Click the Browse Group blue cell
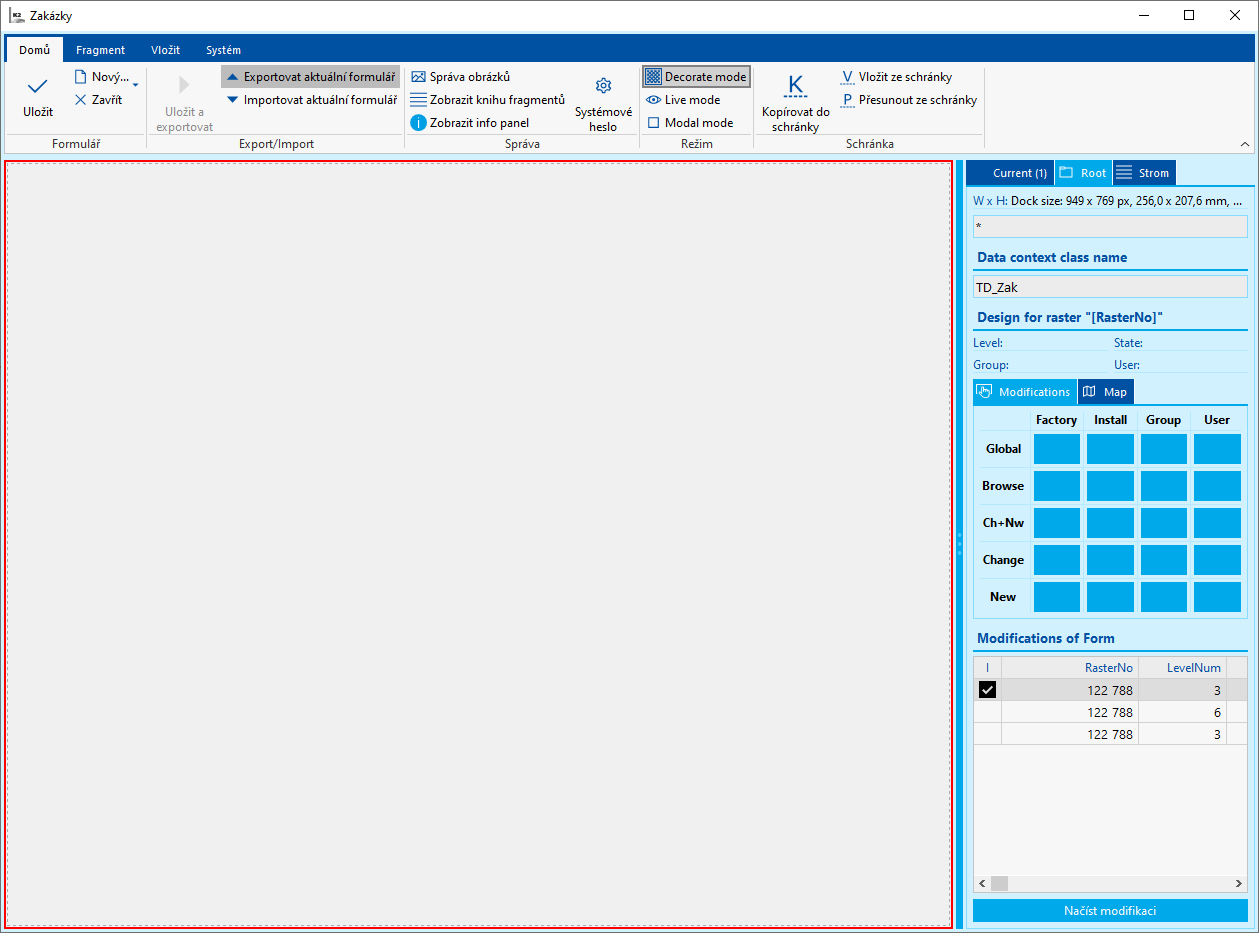Screen dimensions: 1259x933 coord(1164,486)
